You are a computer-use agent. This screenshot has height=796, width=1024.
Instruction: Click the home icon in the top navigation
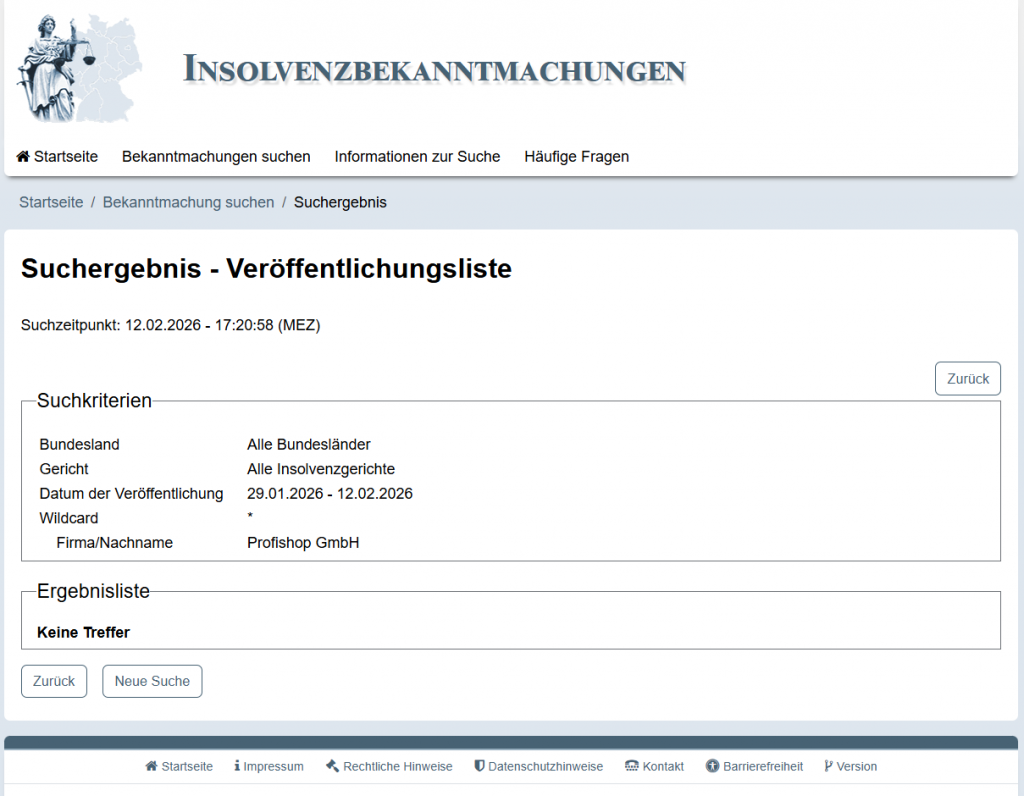(x=23, y=157)
